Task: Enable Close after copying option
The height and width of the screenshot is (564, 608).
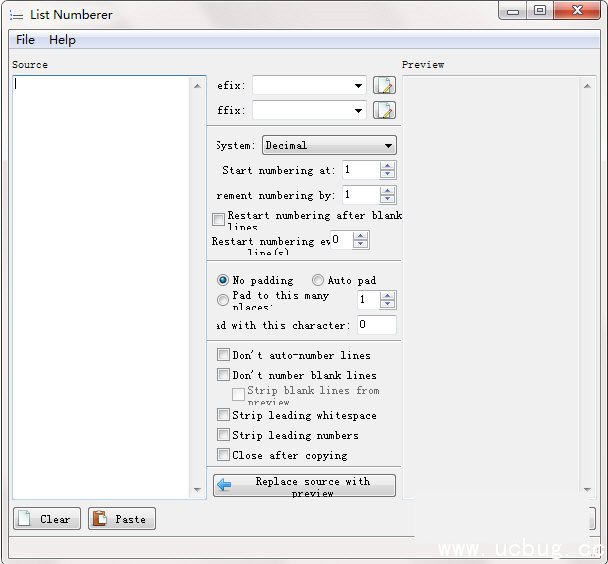Action: click(x=223, y=455)
